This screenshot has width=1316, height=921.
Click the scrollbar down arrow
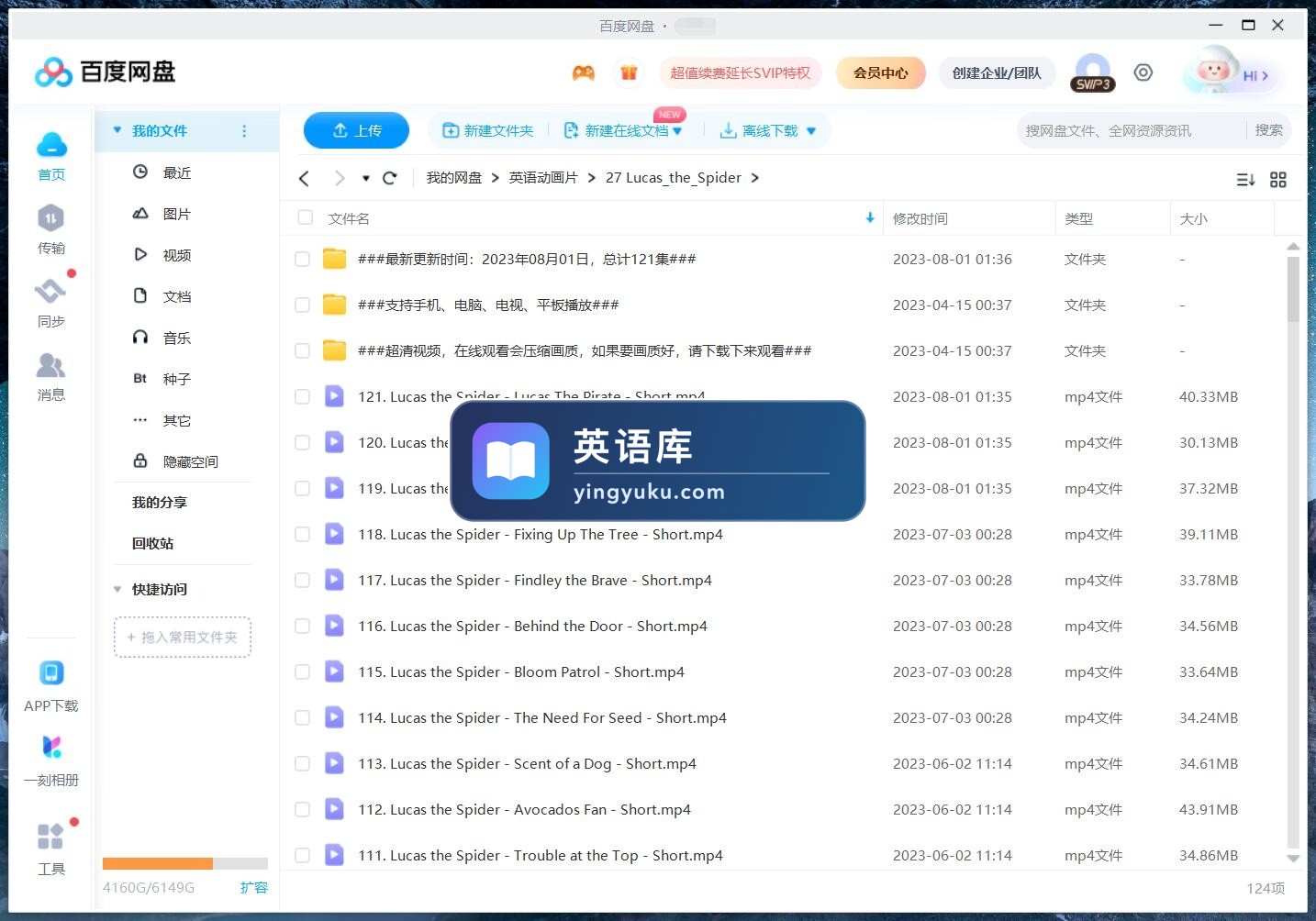pos(1293,859)
